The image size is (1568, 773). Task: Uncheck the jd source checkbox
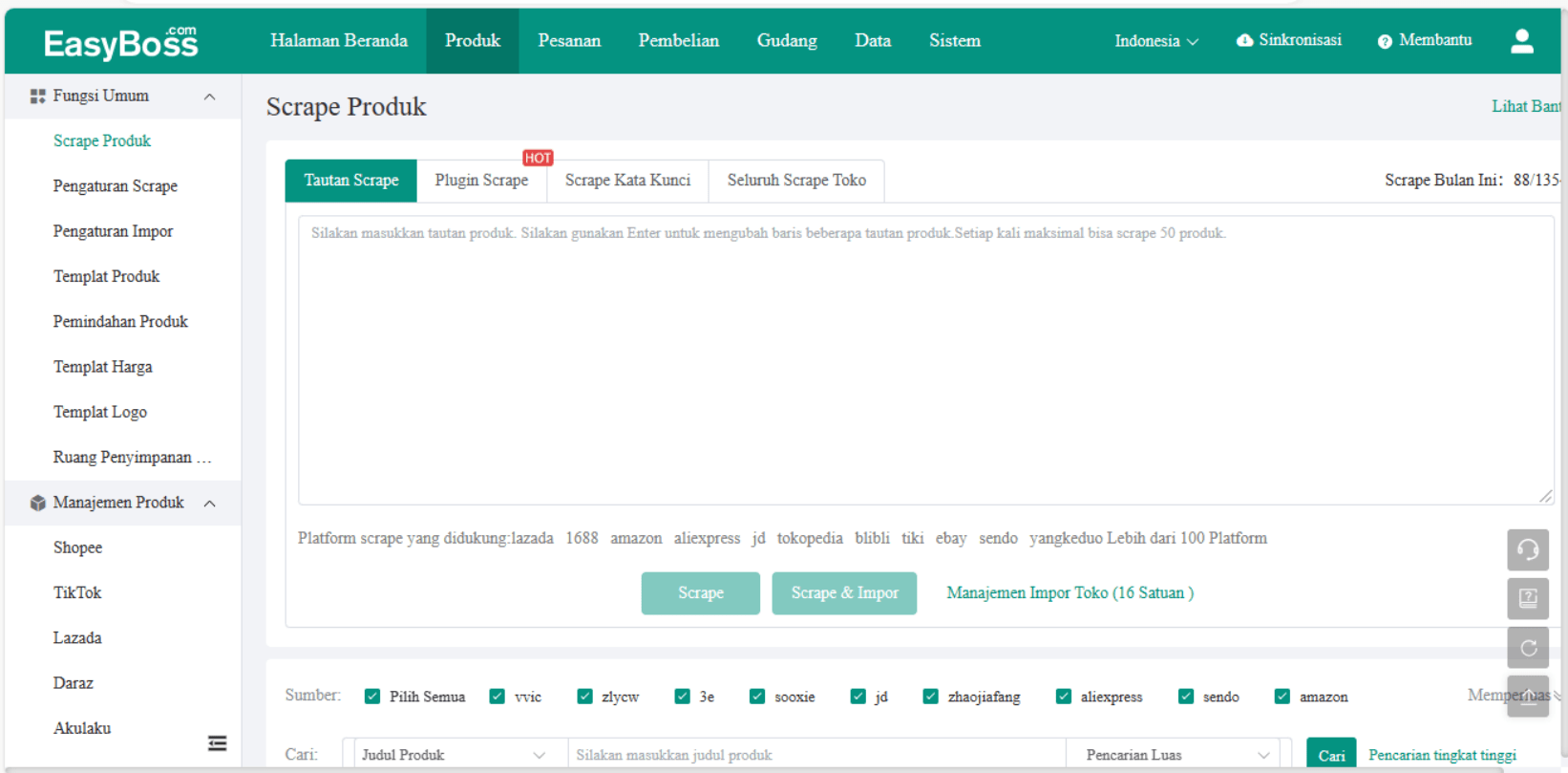(858, 697)
